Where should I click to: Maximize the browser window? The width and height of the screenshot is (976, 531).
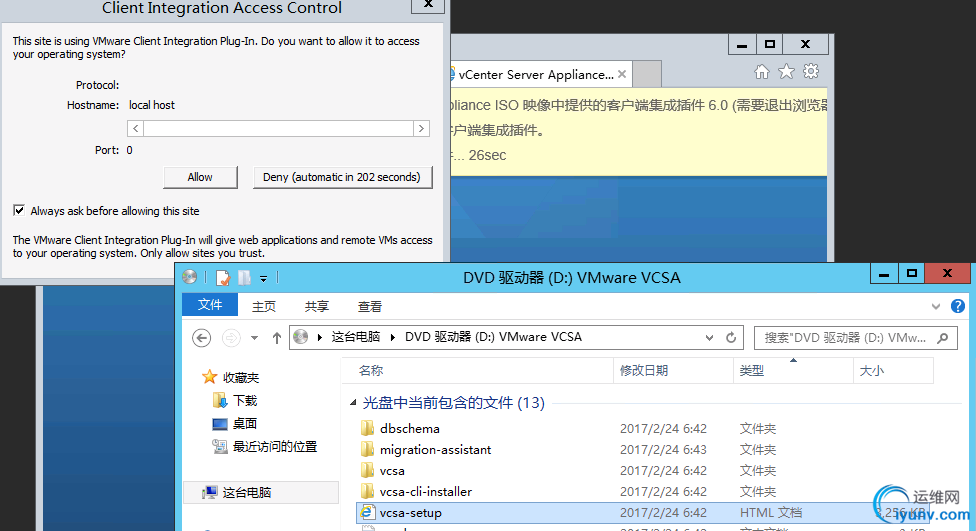(770, 45)
